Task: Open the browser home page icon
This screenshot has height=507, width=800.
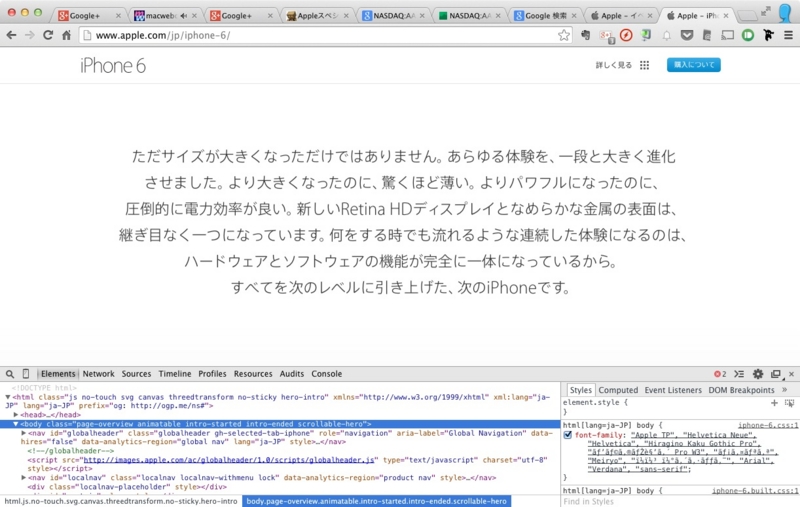Action: [x=66, y=35]
